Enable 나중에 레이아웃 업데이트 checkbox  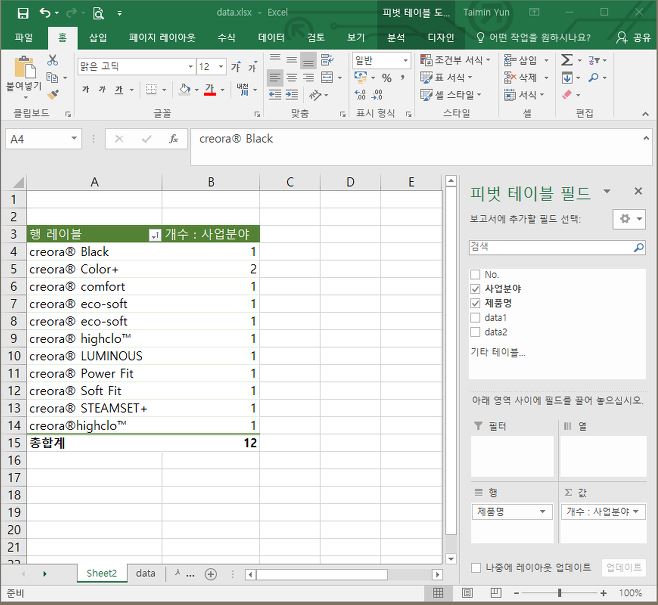(476, 568)
